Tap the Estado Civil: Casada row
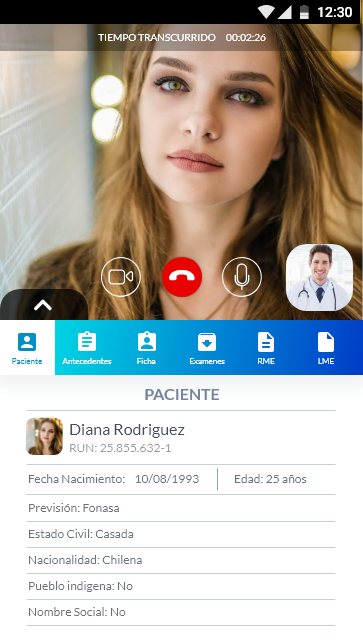Viewport: 363px width, 640px height. [x=181, y=534]
